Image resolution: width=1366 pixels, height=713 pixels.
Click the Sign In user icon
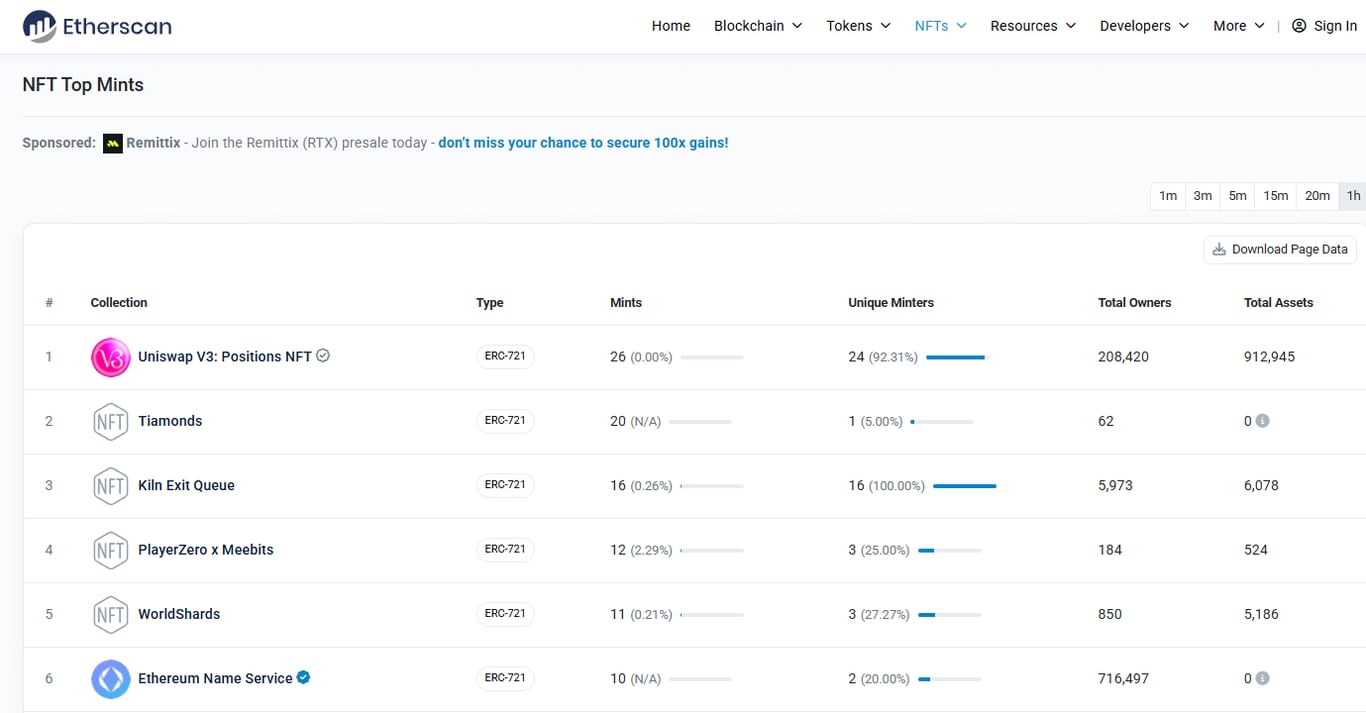pos(1299,26)
